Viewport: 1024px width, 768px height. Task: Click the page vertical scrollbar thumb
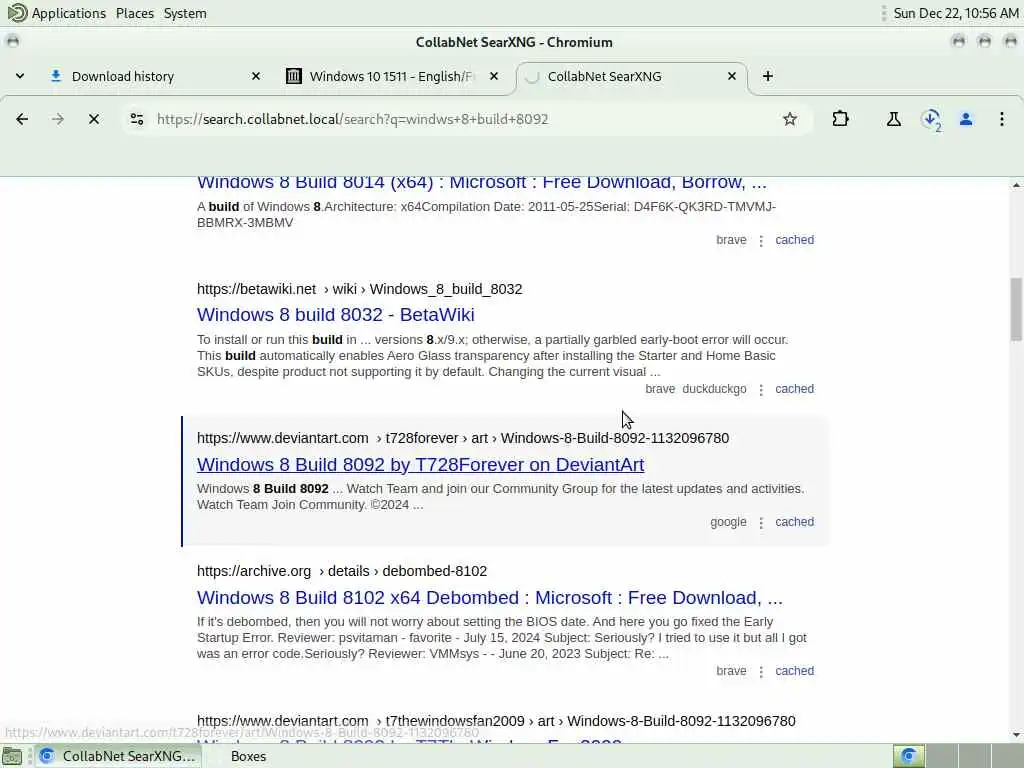(1016, 310)
